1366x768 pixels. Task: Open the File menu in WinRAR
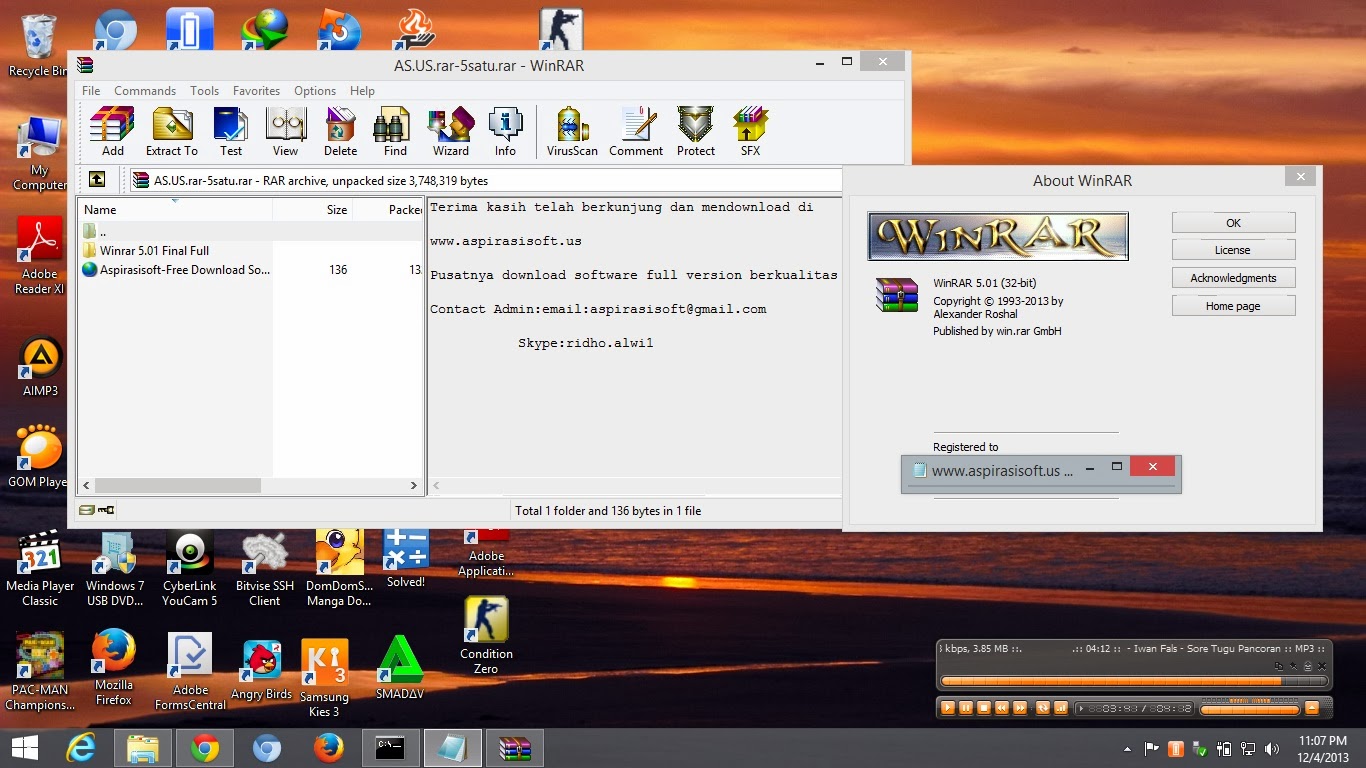click(x=91, y=90)
